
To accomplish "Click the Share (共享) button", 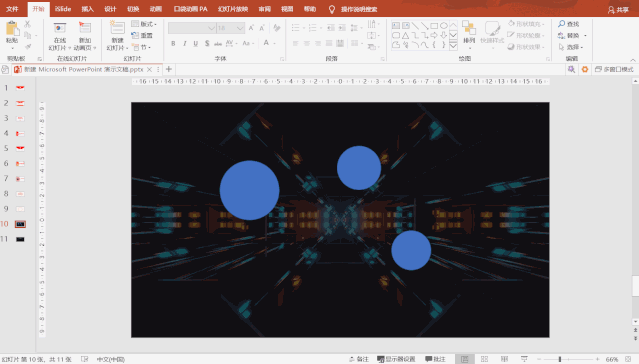I will (618, 9).
